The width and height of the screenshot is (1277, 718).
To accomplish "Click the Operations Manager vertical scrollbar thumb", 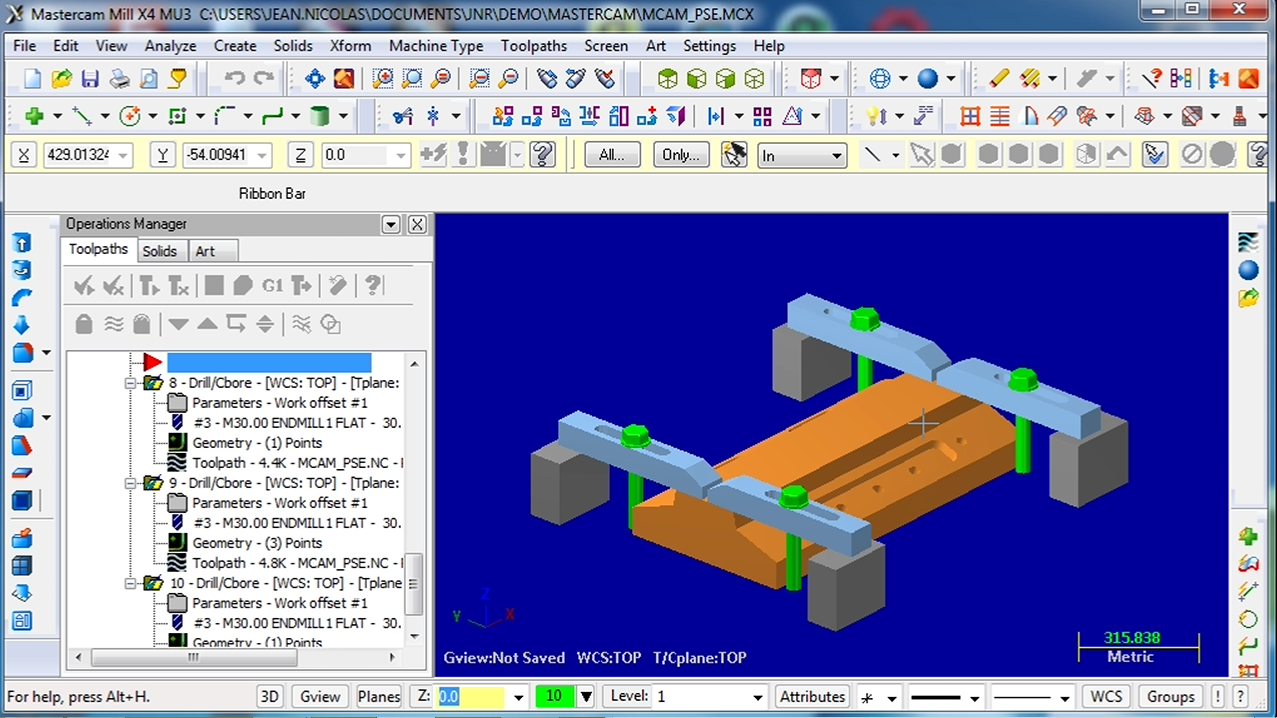I will [x=414, y=584].
